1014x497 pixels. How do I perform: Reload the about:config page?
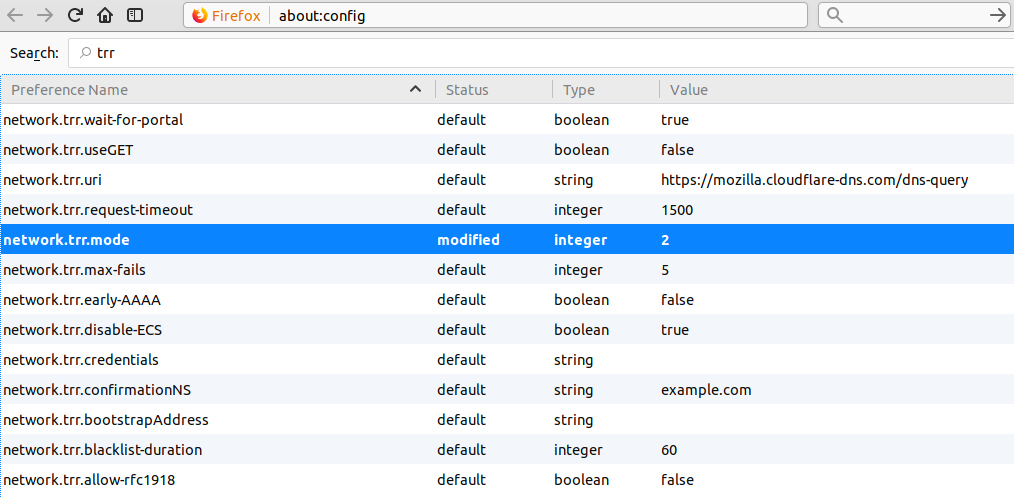pyautogui.click(x=75, y=16)
